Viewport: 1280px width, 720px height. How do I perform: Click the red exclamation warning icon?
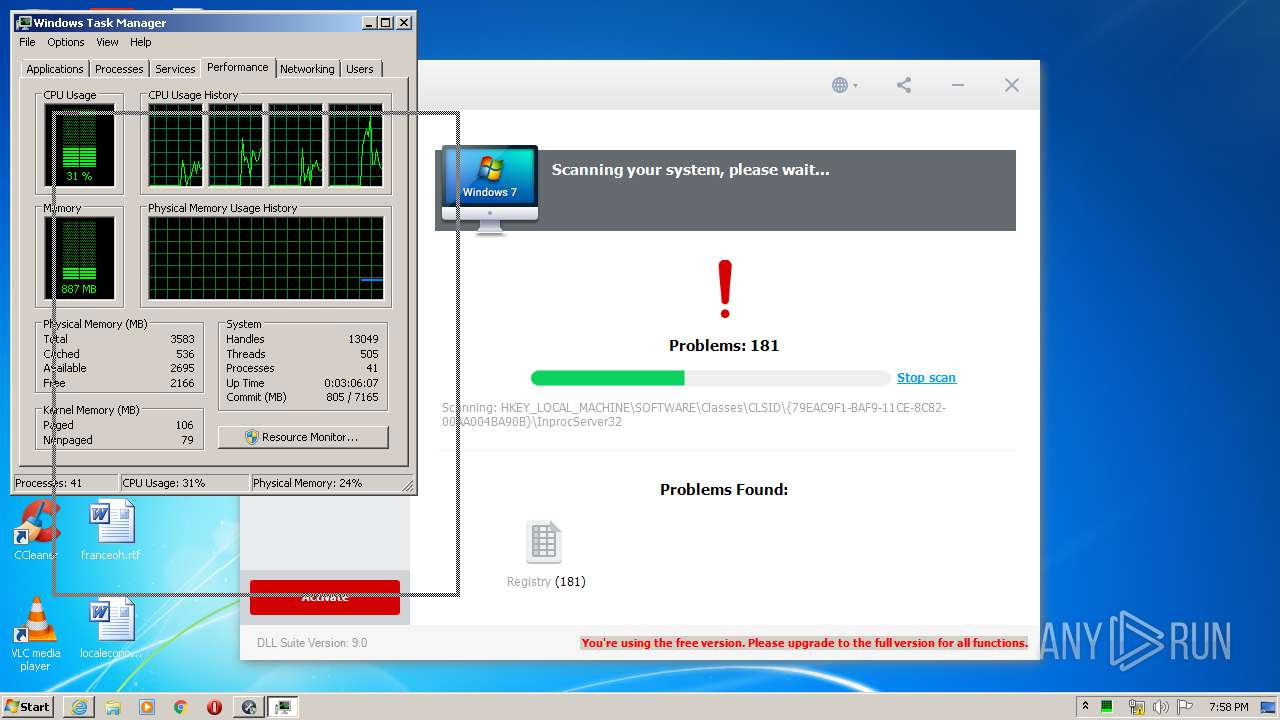pyautogui.click(x=725, y=289)
